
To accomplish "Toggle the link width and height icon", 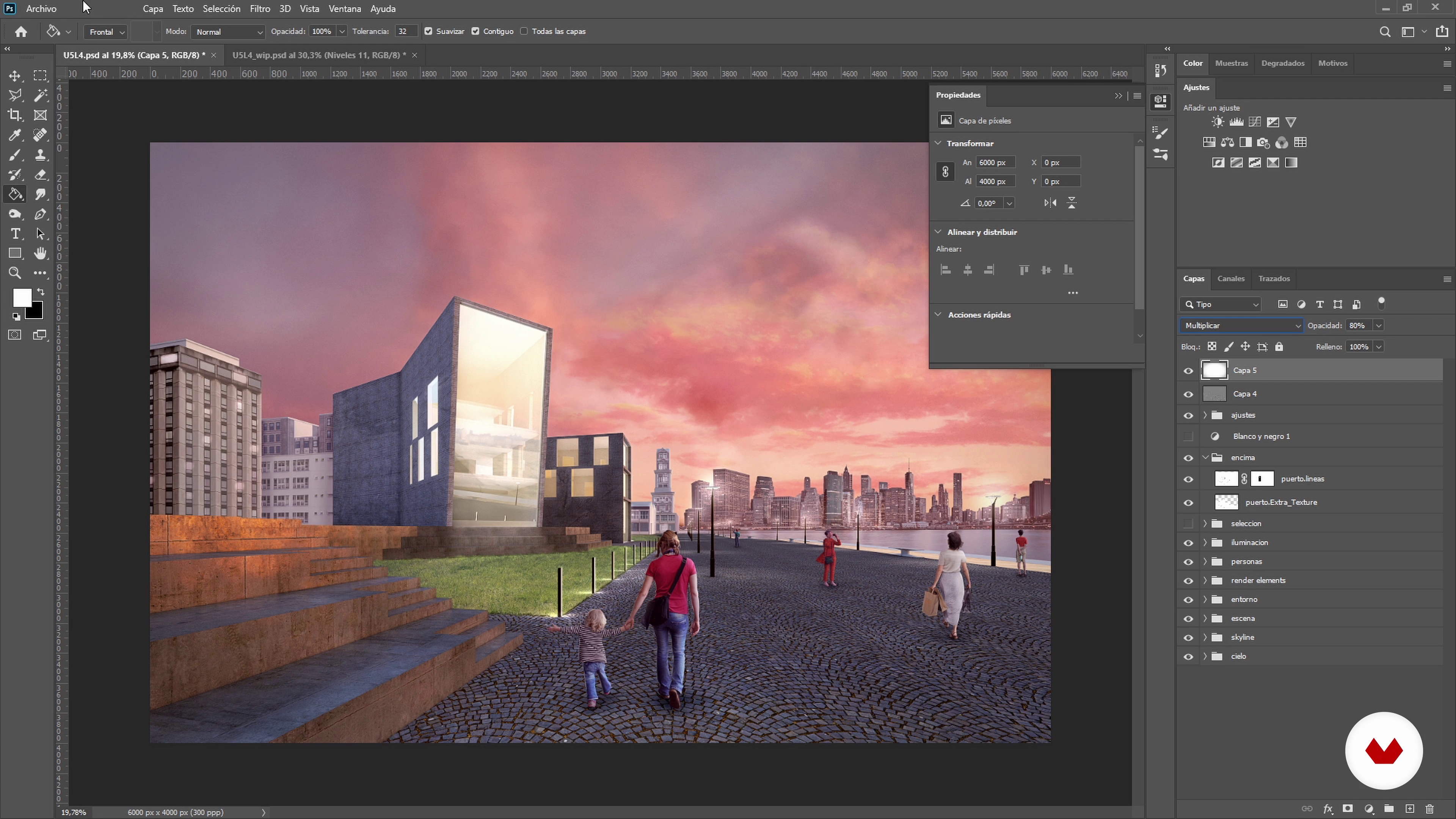I will 945,172.
